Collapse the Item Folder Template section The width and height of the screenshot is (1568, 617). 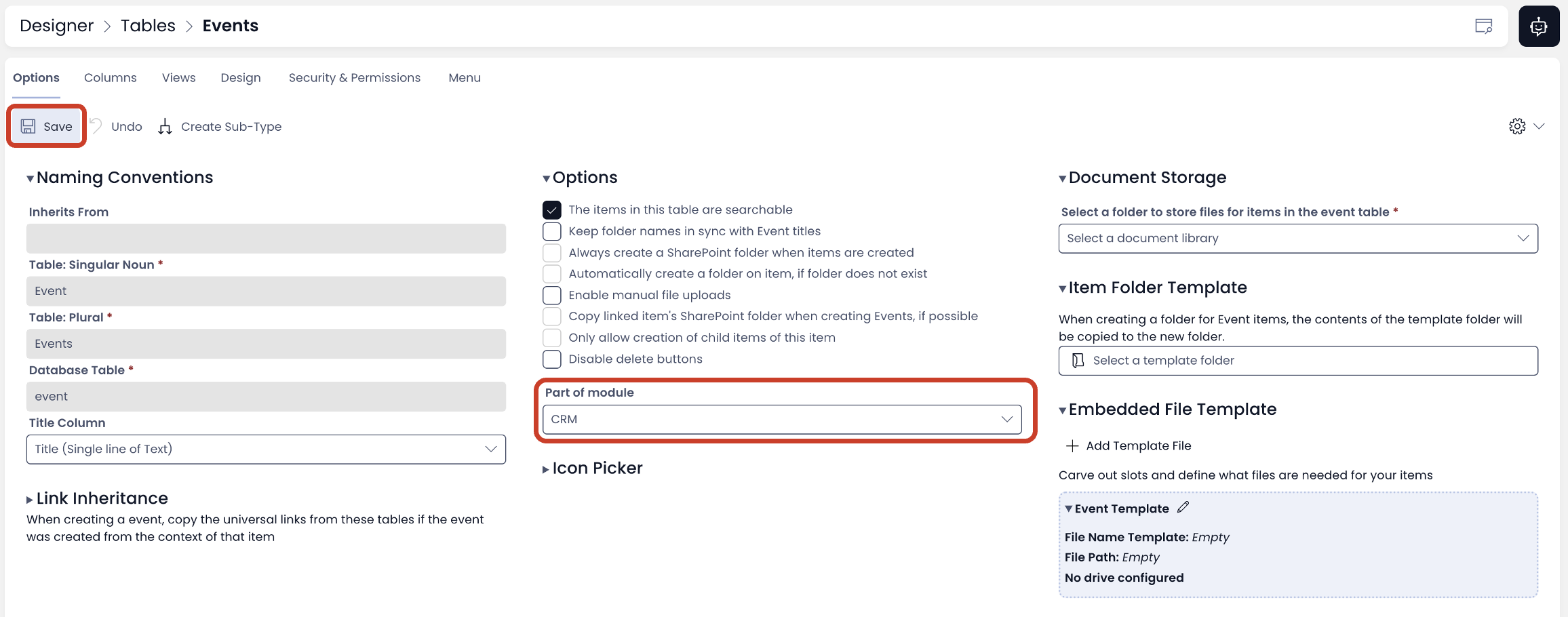tap(1153, 287)
